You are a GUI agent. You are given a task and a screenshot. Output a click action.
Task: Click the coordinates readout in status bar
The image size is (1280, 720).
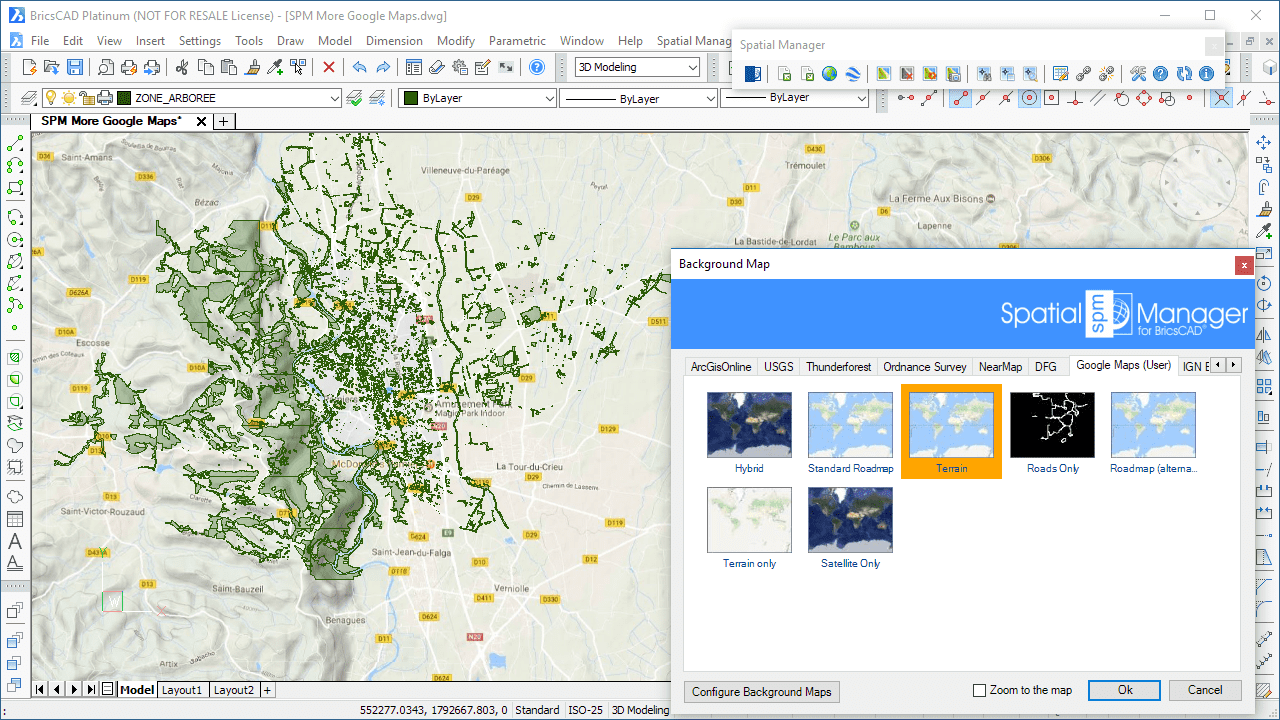point(433,710)
